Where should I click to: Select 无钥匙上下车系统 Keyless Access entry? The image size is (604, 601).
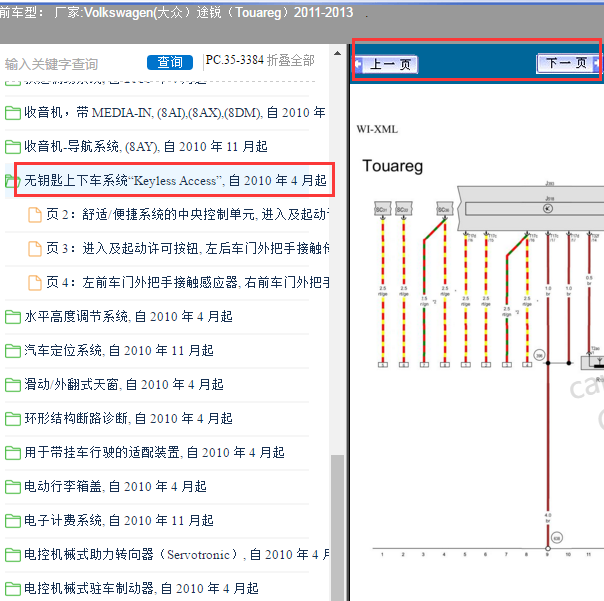(174, 180)
